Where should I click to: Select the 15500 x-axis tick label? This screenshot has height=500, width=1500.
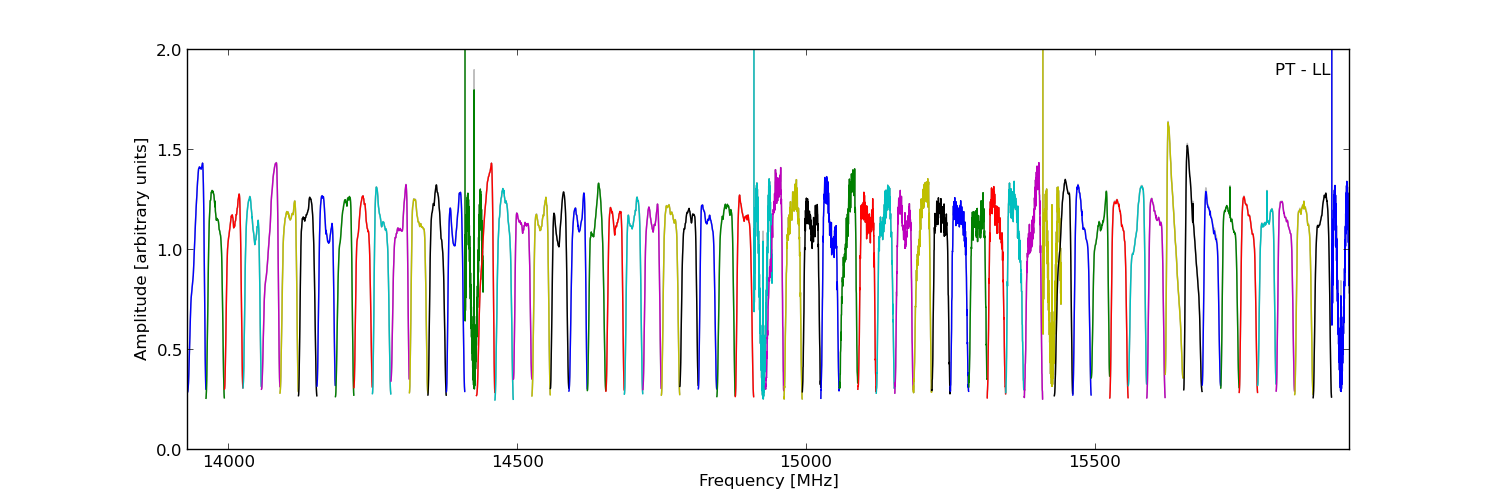click(1094, 463)
